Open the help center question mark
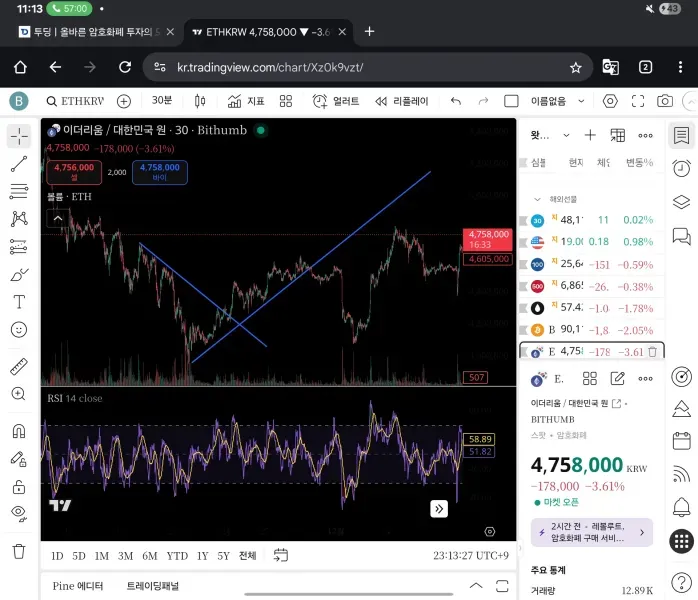698x600 pixels. (682, 582)
